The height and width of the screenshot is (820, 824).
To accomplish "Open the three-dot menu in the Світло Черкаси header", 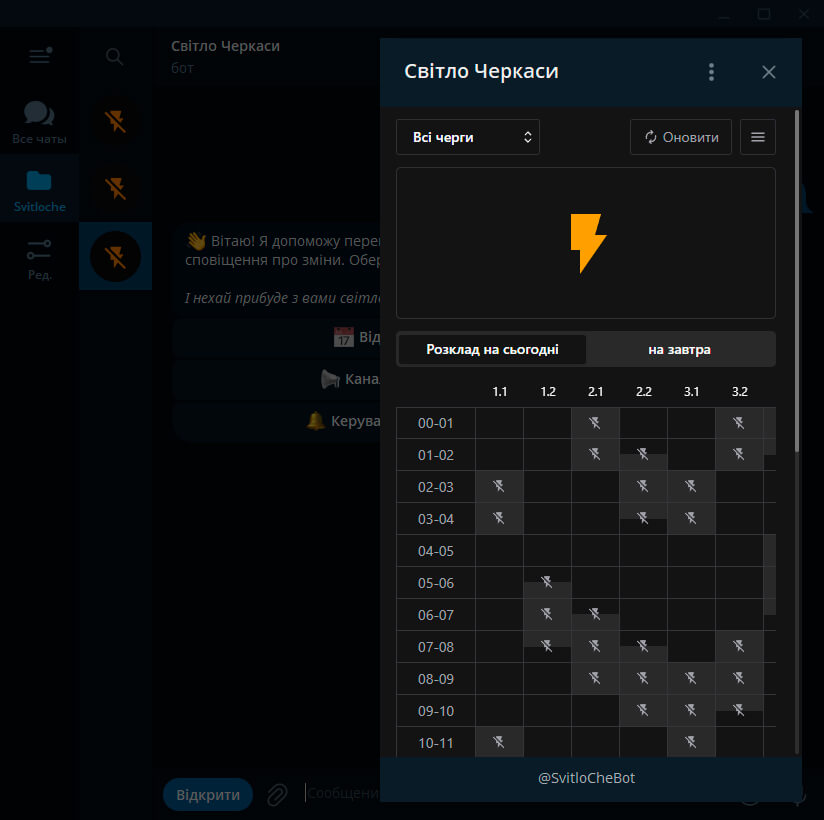I will pos(711,72).
